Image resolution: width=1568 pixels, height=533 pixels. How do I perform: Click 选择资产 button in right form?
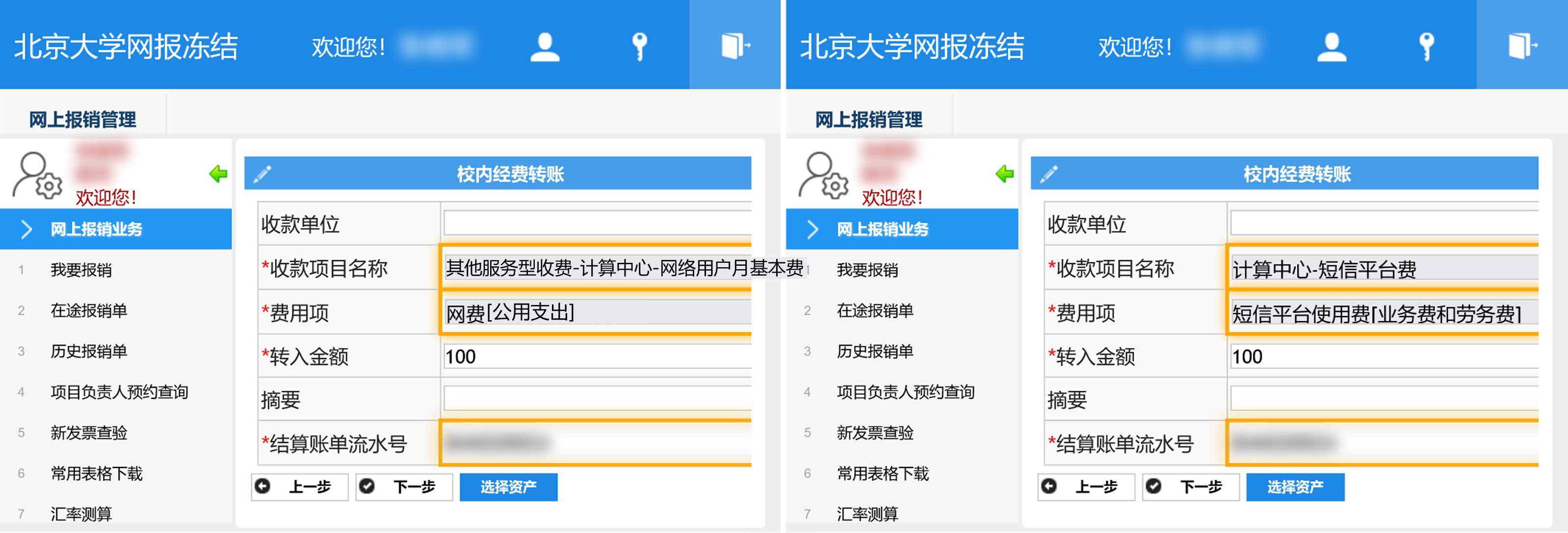point(1295,487)
